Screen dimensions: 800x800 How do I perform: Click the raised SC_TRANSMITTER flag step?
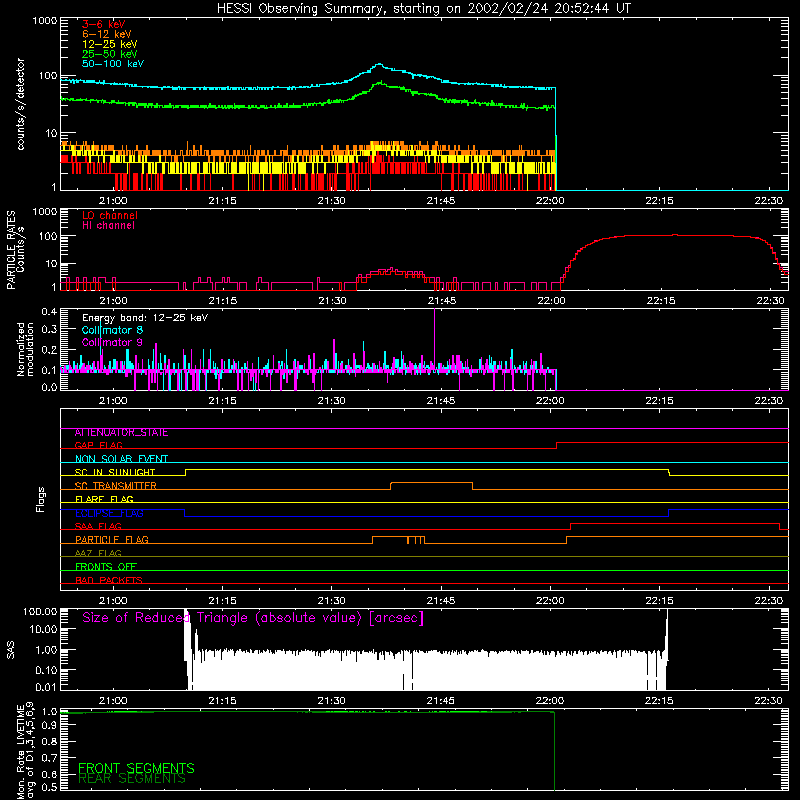431,483
